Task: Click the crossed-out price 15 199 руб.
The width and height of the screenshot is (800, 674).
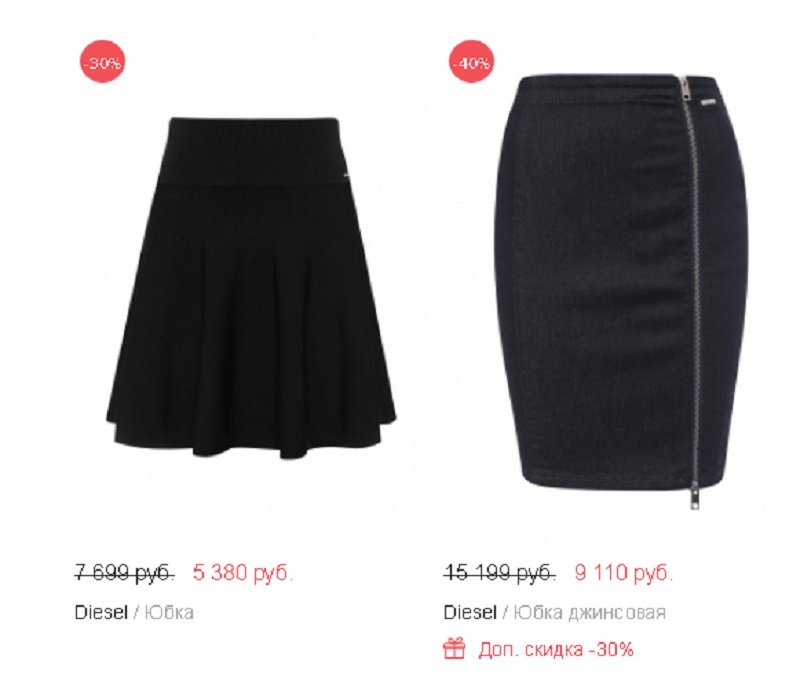Action: point(499,572)
